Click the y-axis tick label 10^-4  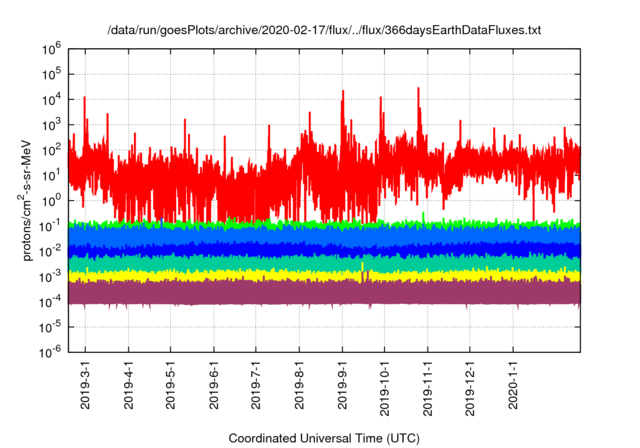pyautogui.click(x=51, y=302)
